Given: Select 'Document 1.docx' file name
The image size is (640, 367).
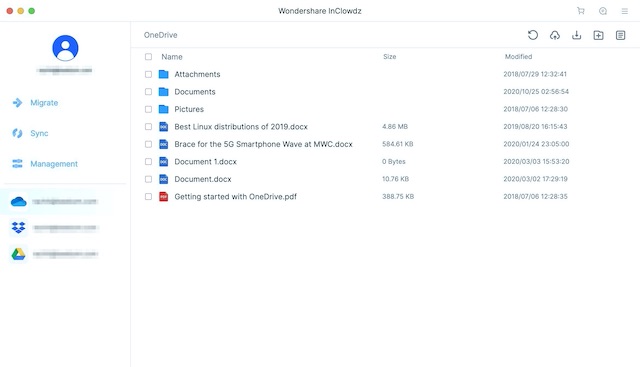Looking at the screenshot, I should (205, 162).
